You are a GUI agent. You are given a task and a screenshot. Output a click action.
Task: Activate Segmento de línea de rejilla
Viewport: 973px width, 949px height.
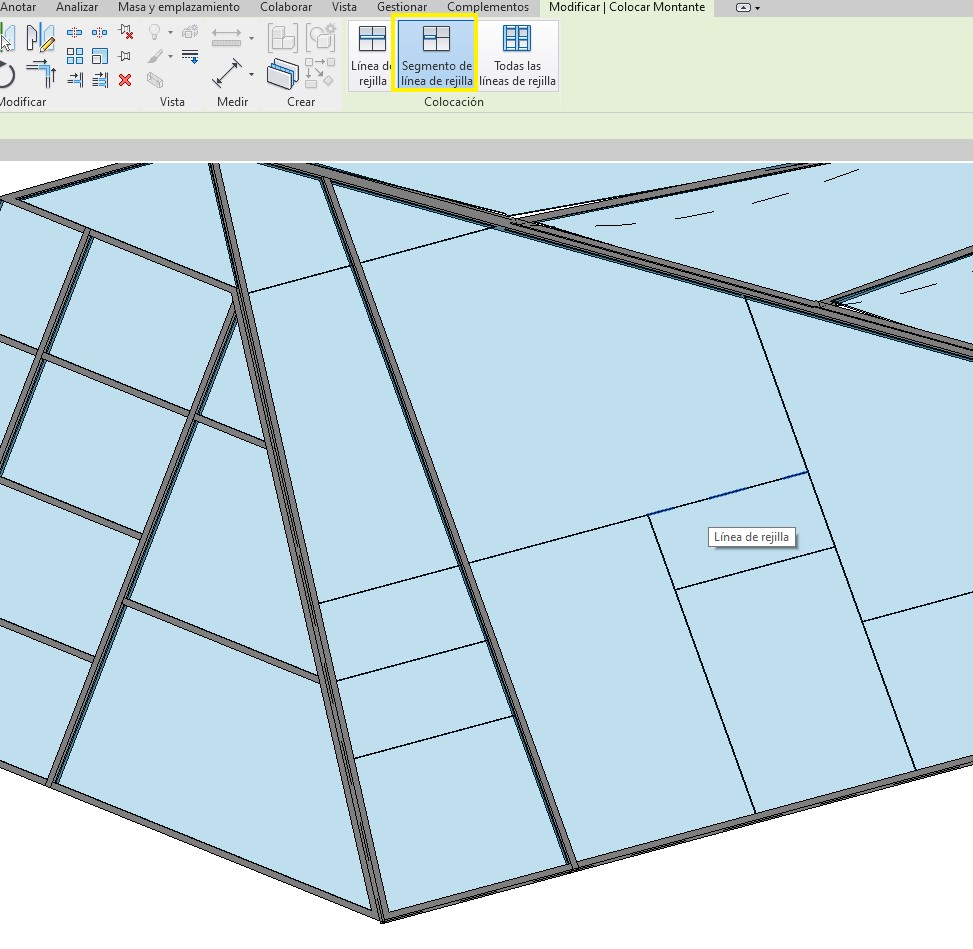click(436, 56)
